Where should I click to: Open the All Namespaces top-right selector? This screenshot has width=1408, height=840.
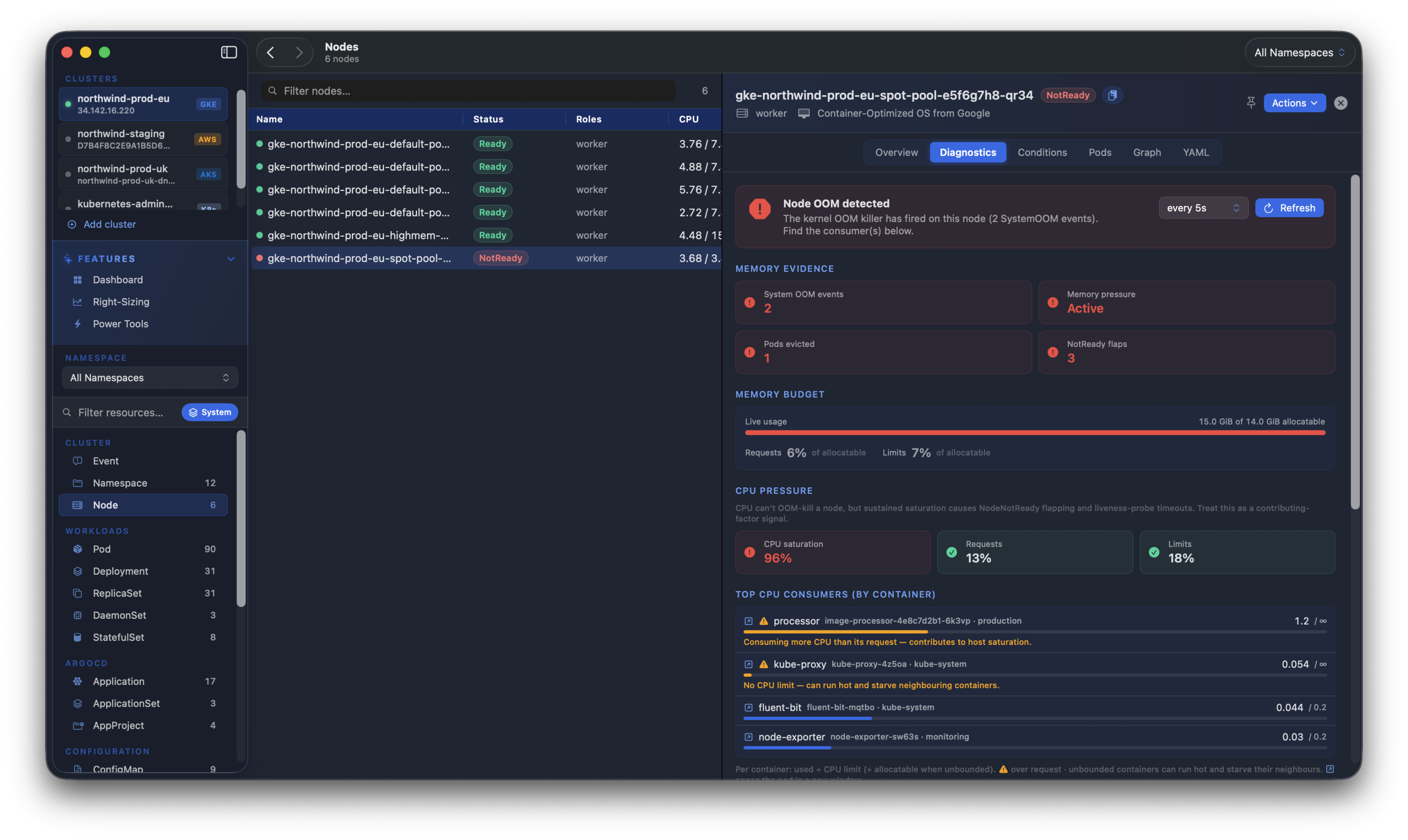coord(1299,52)
